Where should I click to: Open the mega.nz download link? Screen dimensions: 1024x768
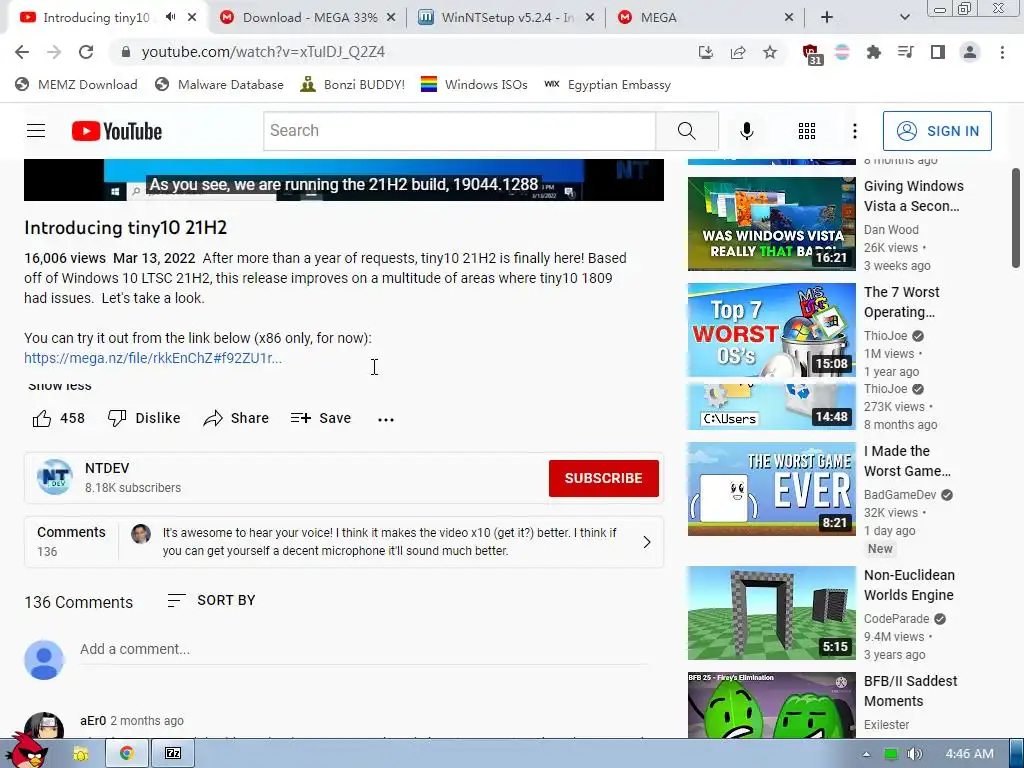coord(153,358)
